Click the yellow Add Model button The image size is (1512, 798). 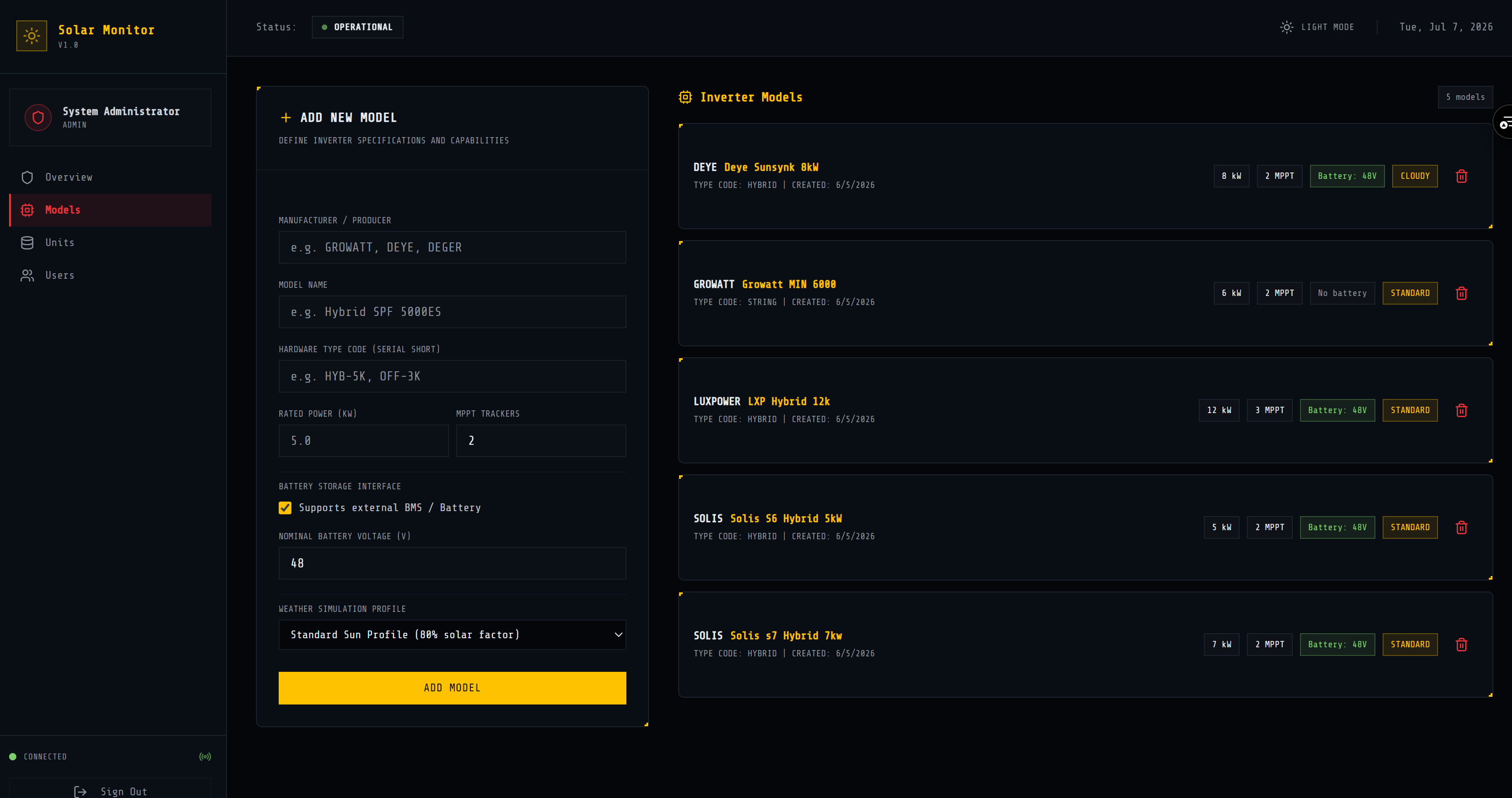tap(452, 688)
